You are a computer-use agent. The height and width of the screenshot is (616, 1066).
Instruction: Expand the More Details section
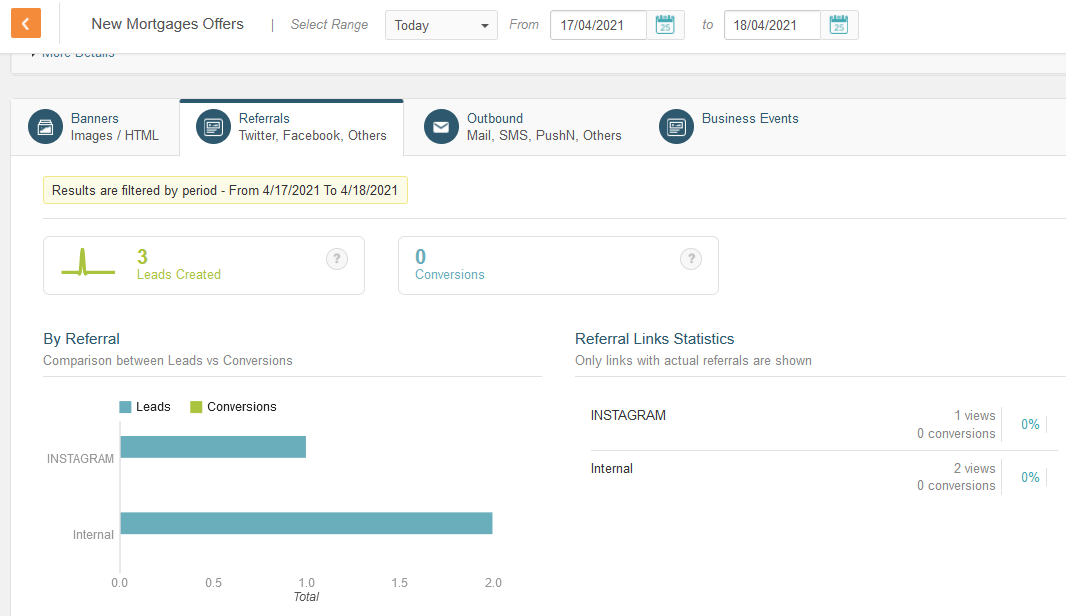(73, 54)
